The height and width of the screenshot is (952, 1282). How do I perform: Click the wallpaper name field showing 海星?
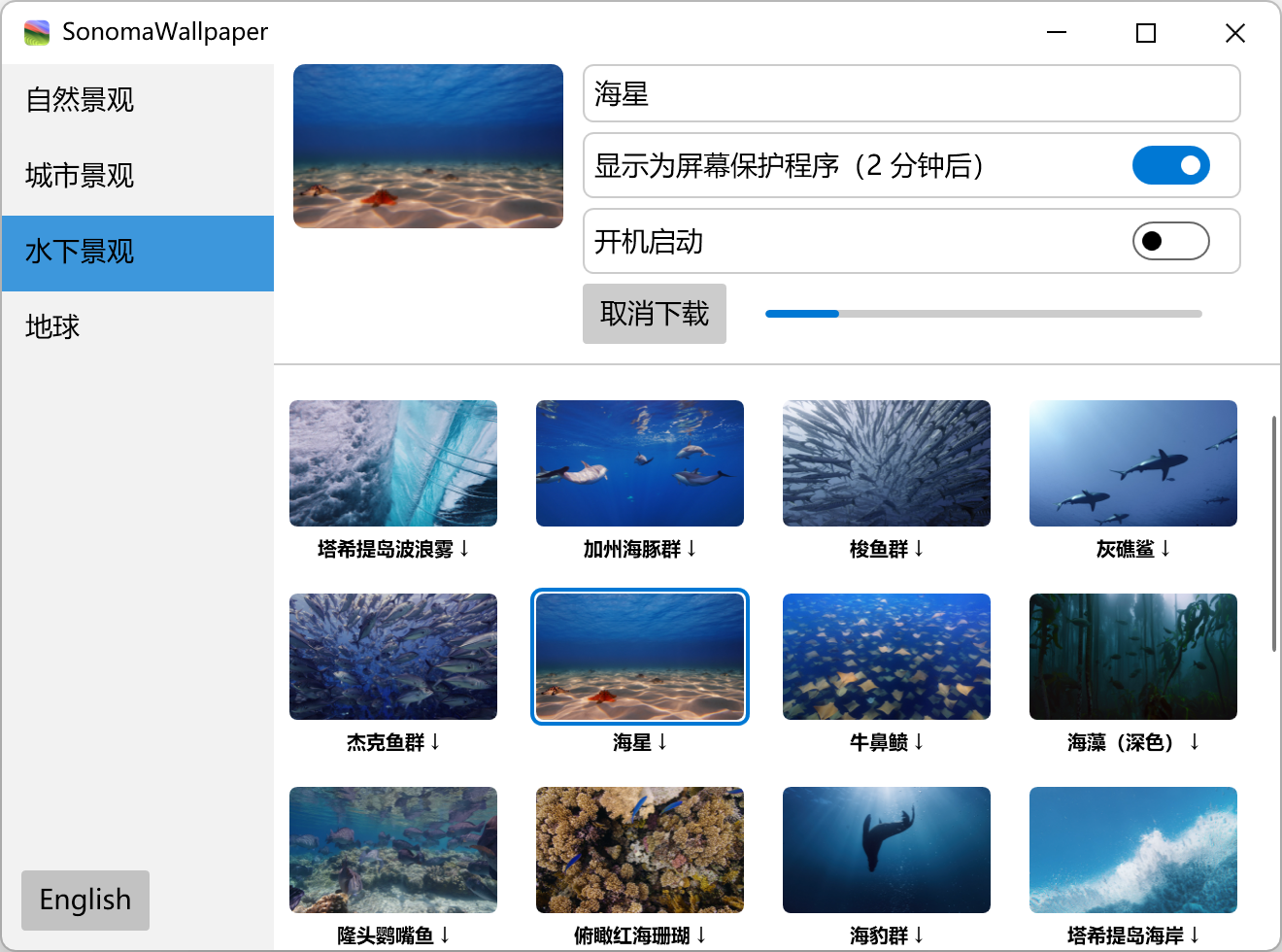912,93
